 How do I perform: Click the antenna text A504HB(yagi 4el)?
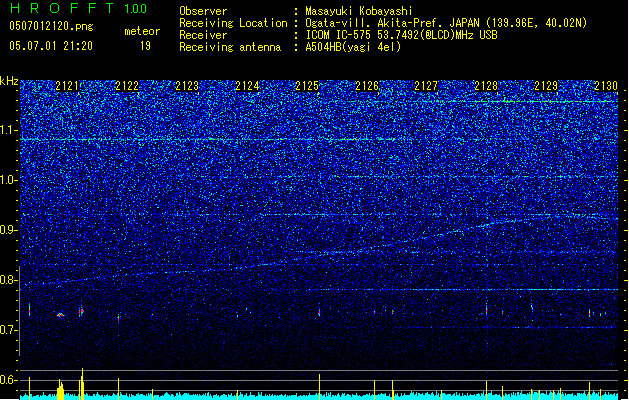click(353, 47)
